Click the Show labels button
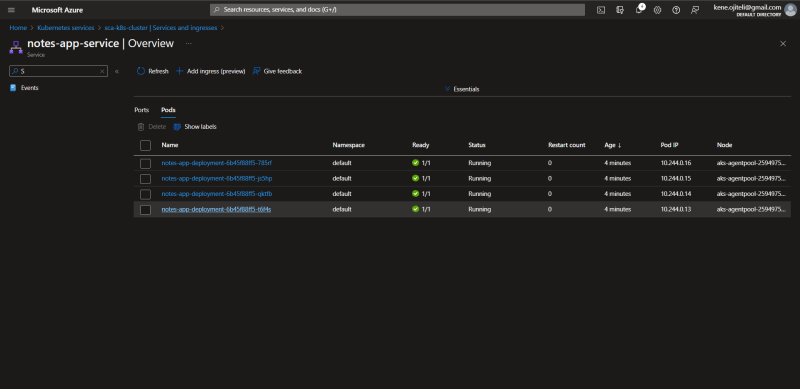The image size is (800, 389). click(x=195, y=127)
